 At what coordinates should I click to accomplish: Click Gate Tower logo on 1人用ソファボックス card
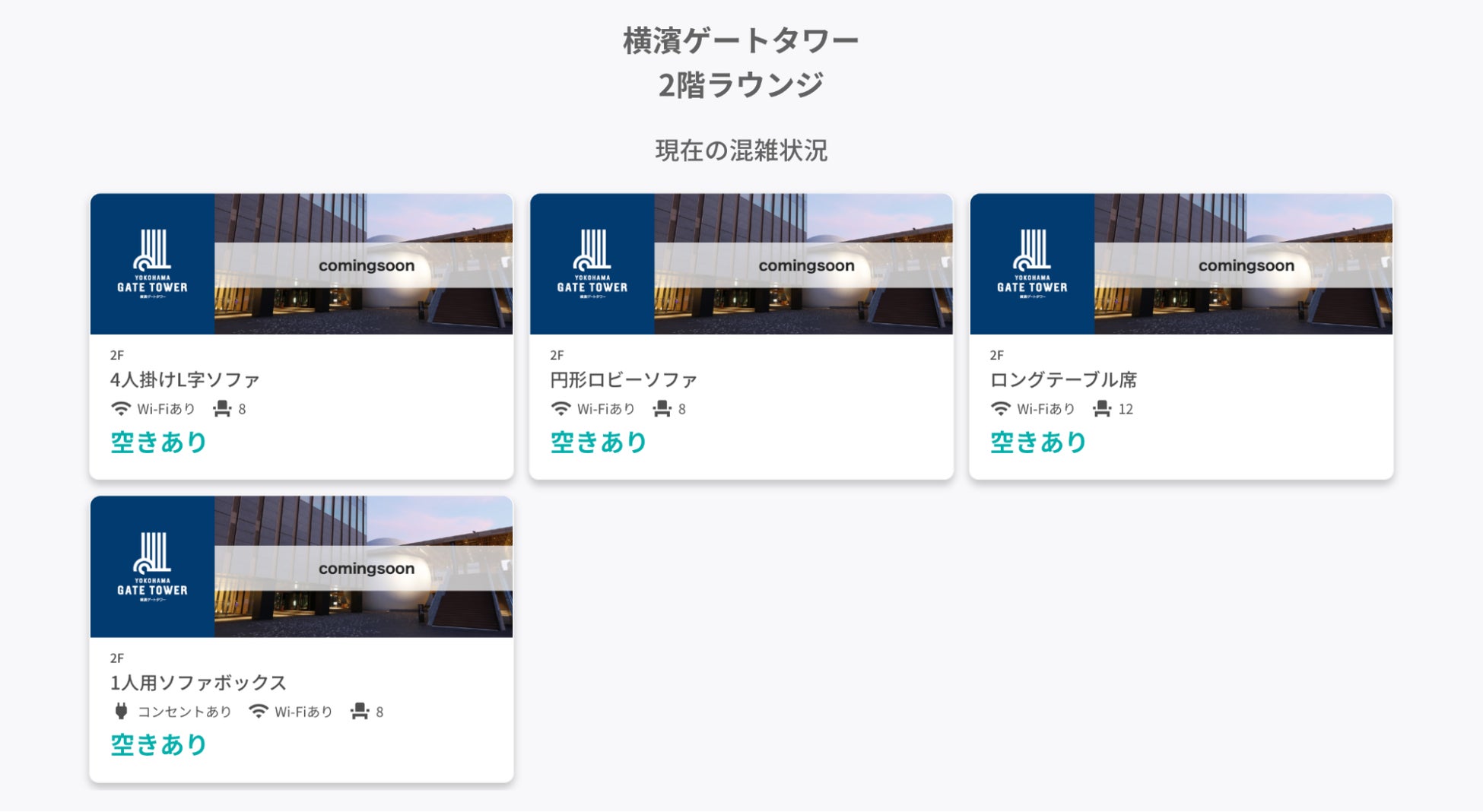[x=152, y=566]
